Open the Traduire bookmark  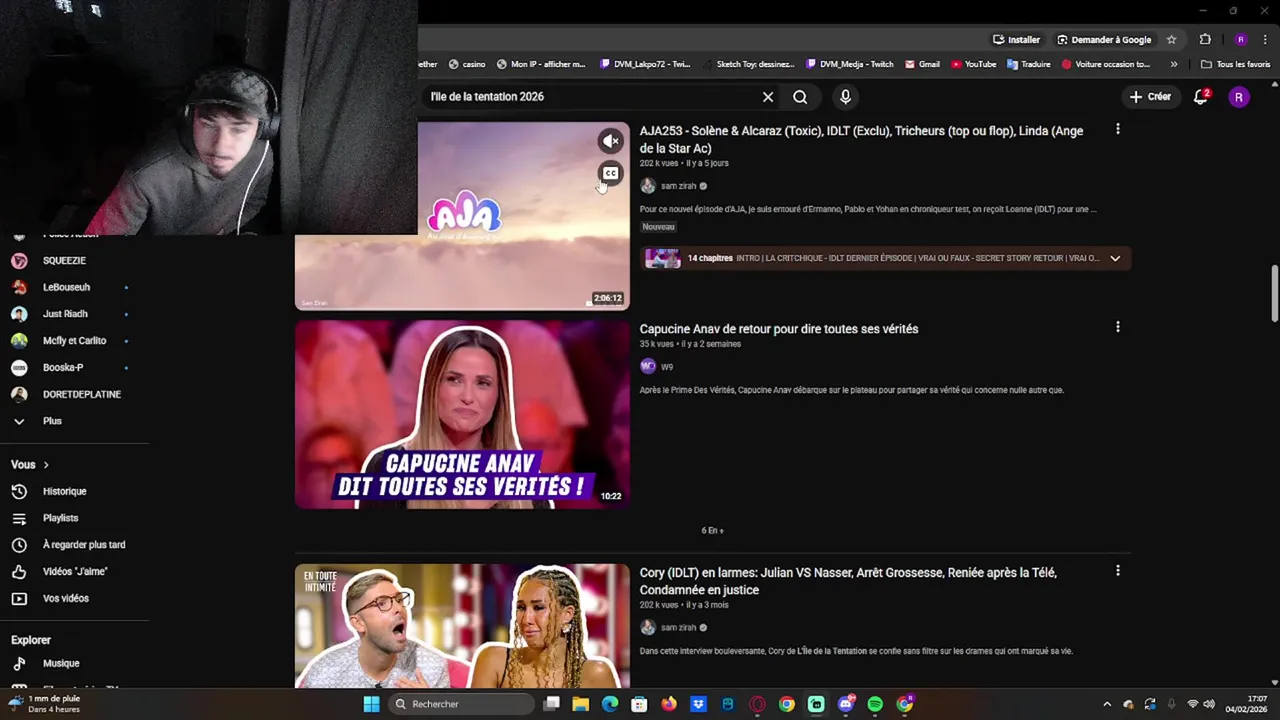[x=1029, y=64]
